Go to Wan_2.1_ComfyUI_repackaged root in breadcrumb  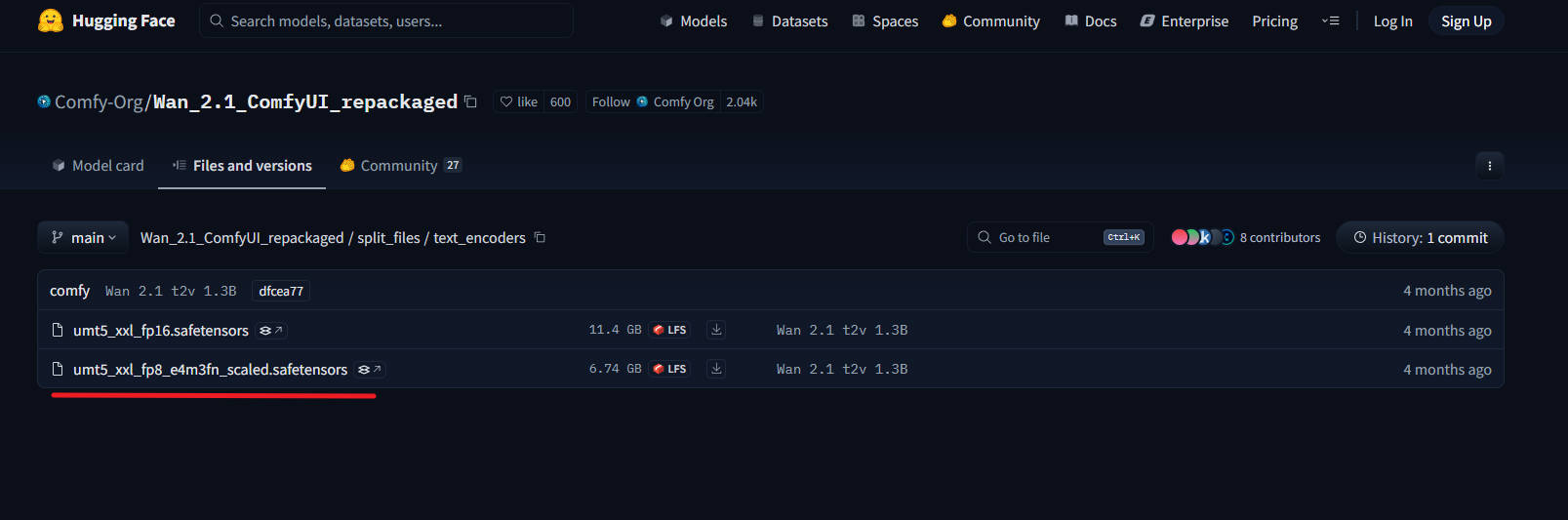pyautogui.click(x=242, y=237)
